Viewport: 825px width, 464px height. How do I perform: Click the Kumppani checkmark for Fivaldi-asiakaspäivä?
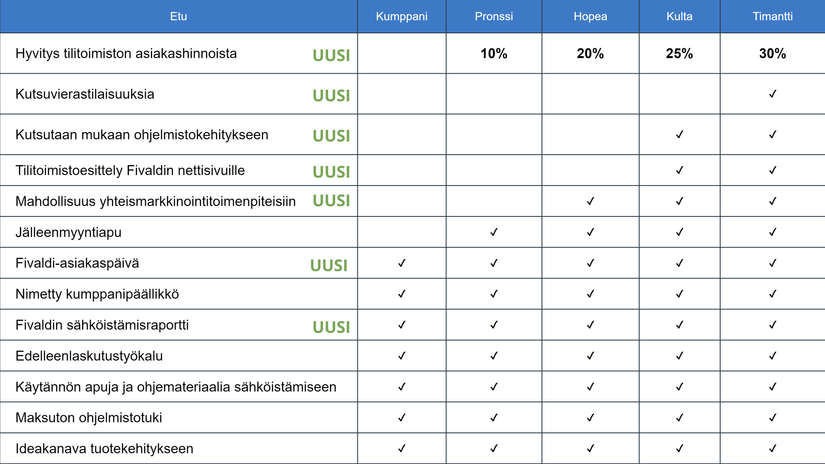pos(401,264)
